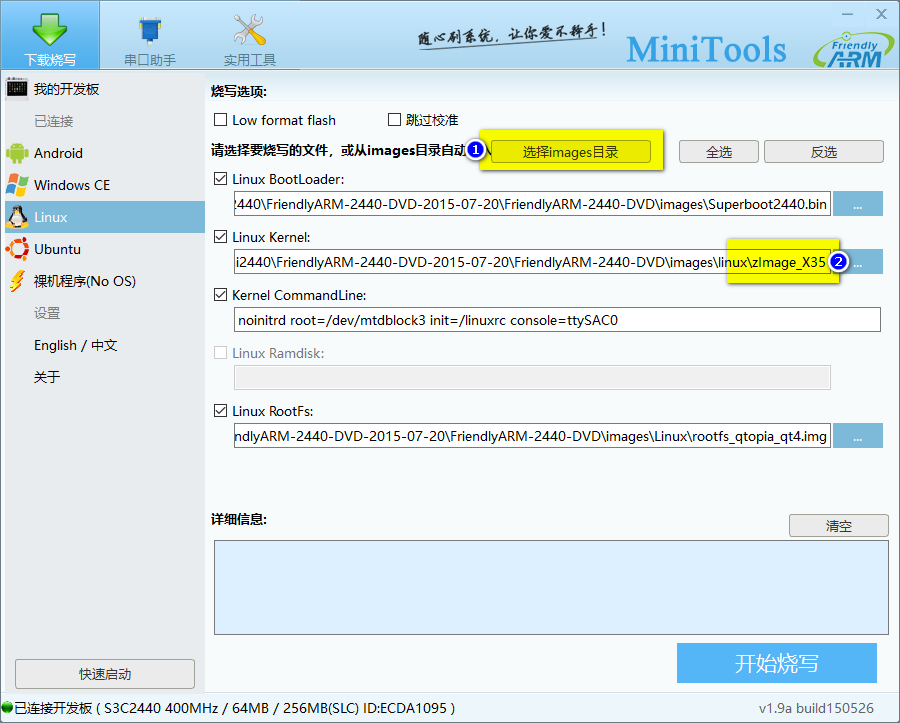Click the empty Linux Ramdisk path field
The height and width of the screenshot is (723, 900).
(532, 378)
